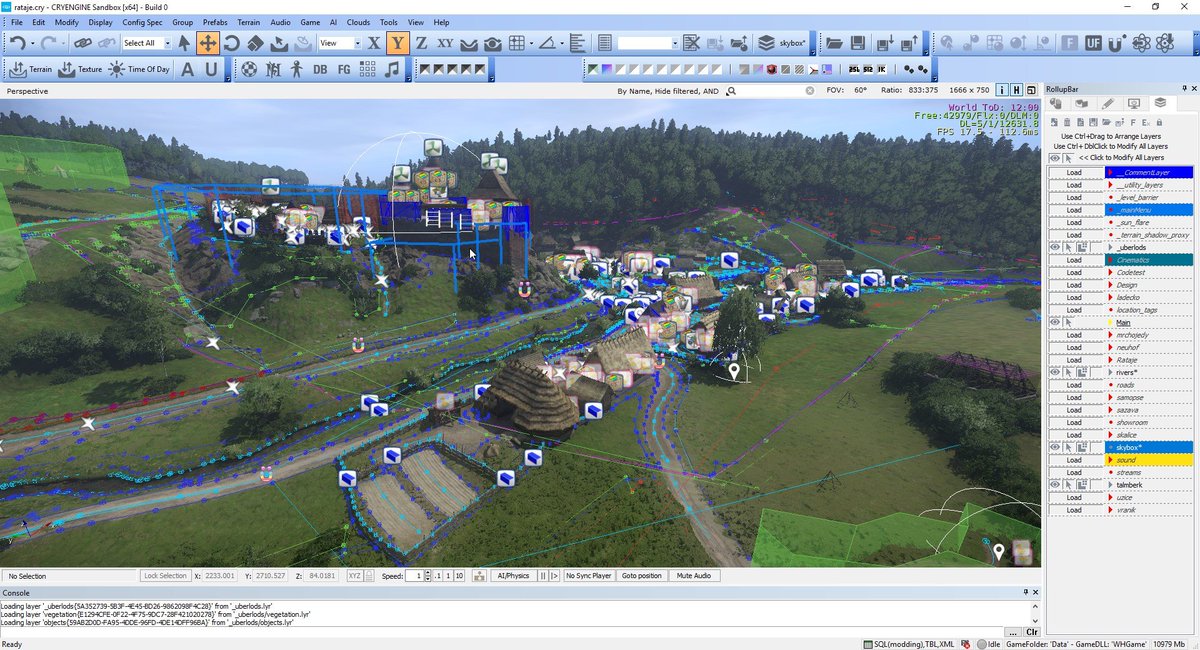The height and width of the screenshot is (650, 1200).
Task: Open the undo history dropdown arrow
Action: pos(33,43)
